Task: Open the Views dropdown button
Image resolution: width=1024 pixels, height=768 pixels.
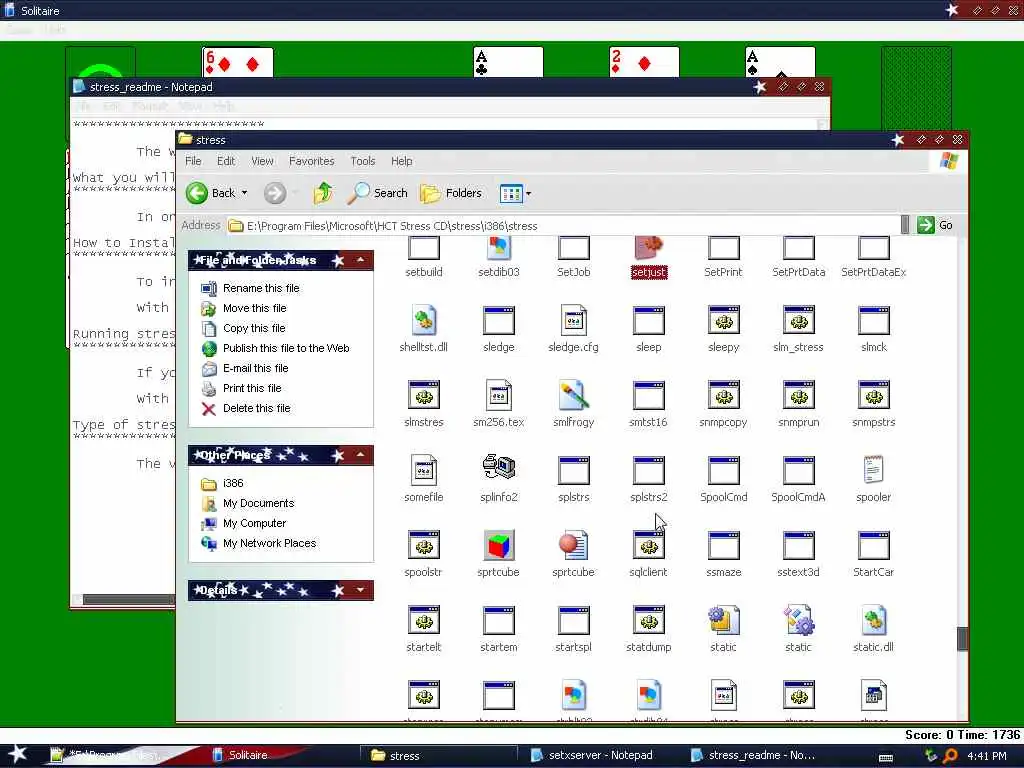Action: tap(528, 193)
